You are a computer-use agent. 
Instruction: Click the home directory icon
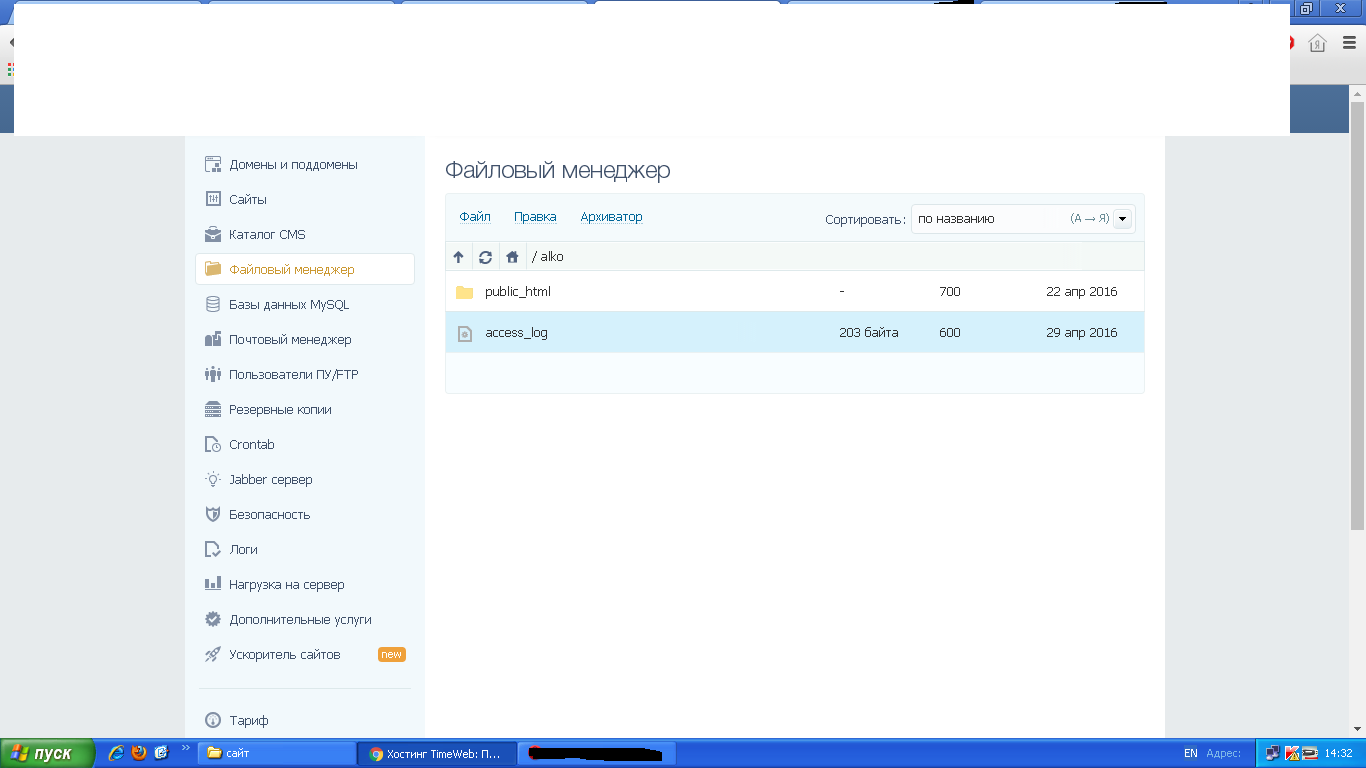pos(512,257)
